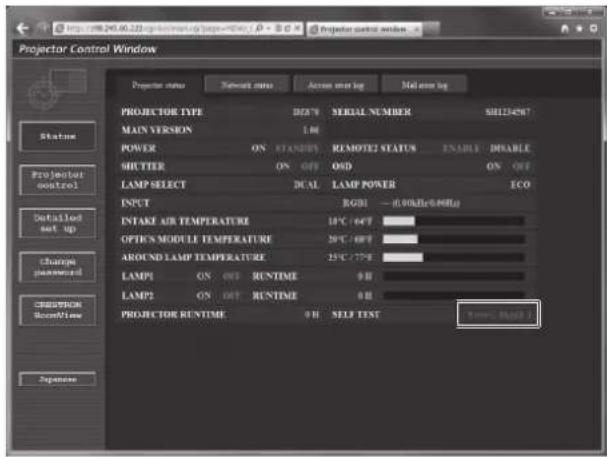Open the Change password sidebar button

(58, 267)
